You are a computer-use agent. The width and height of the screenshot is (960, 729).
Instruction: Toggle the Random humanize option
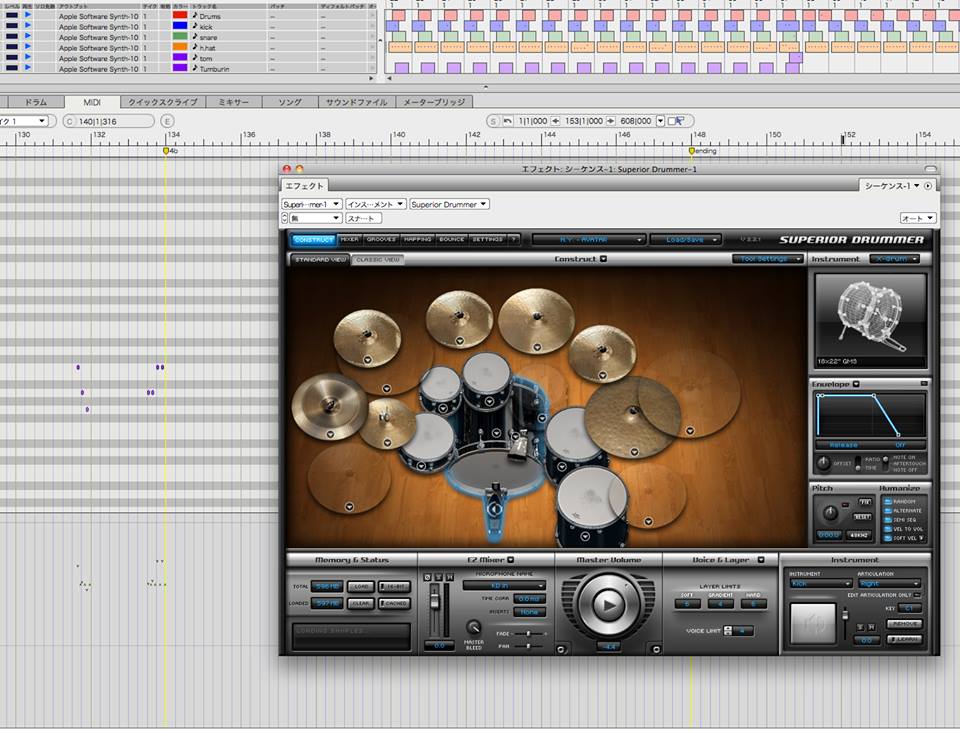click(888, 501)
